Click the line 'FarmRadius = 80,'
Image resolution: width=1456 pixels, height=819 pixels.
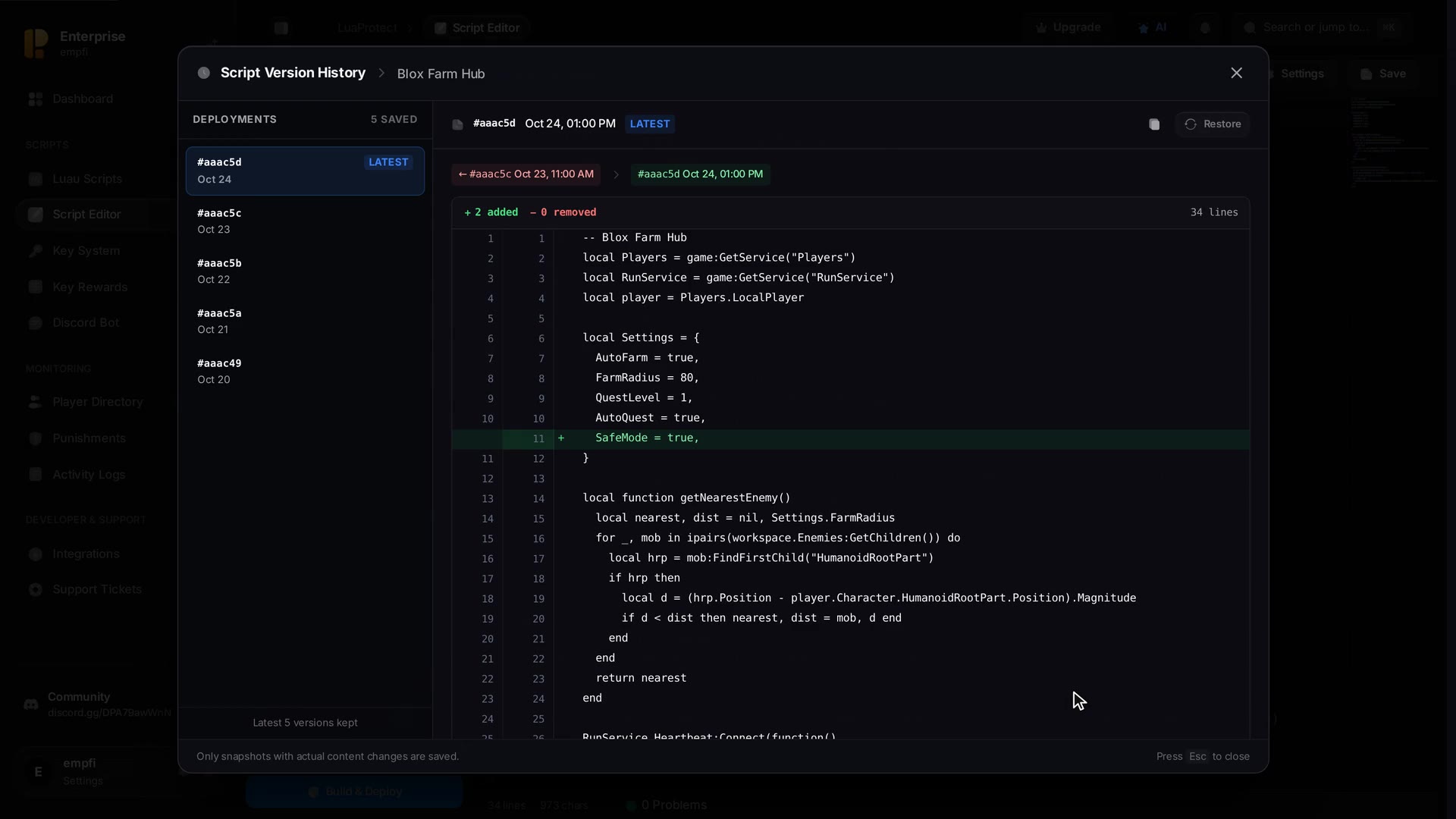point(647,378)
